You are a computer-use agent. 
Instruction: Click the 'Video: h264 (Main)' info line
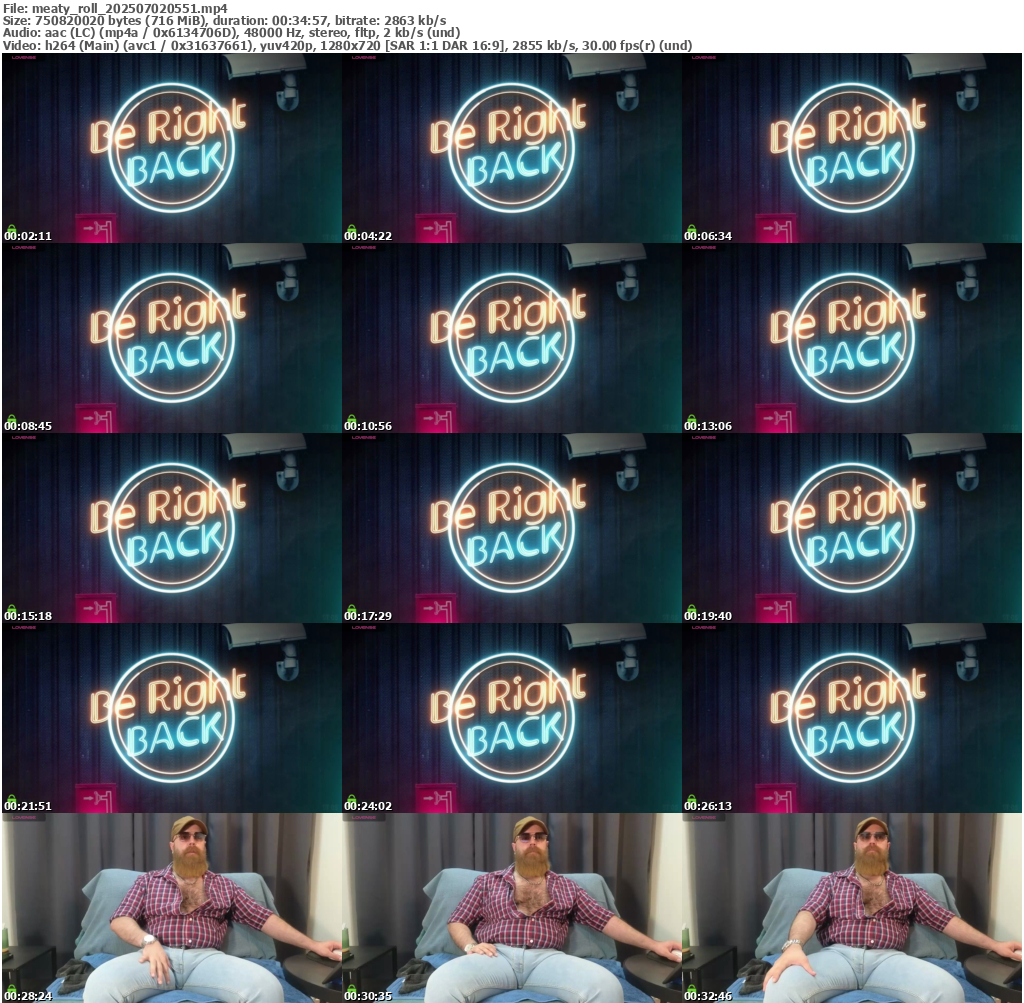[x=347, y=45]
